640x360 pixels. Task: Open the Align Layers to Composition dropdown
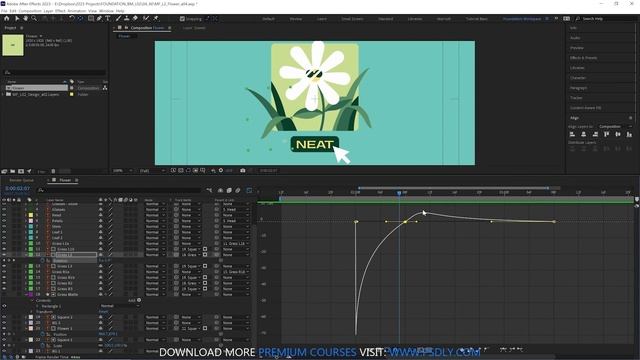[x=615, y=127]
